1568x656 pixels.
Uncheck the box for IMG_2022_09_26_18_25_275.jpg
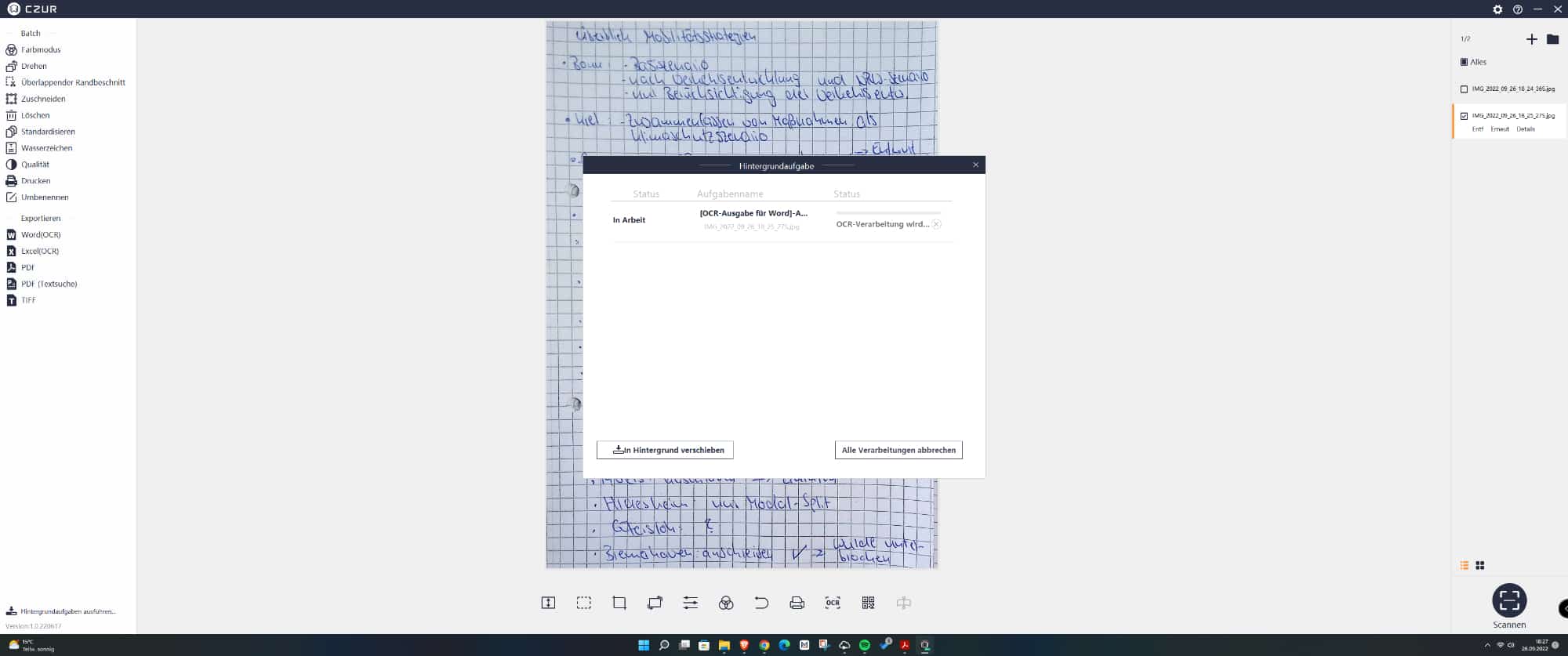(x=1464, y=116)
